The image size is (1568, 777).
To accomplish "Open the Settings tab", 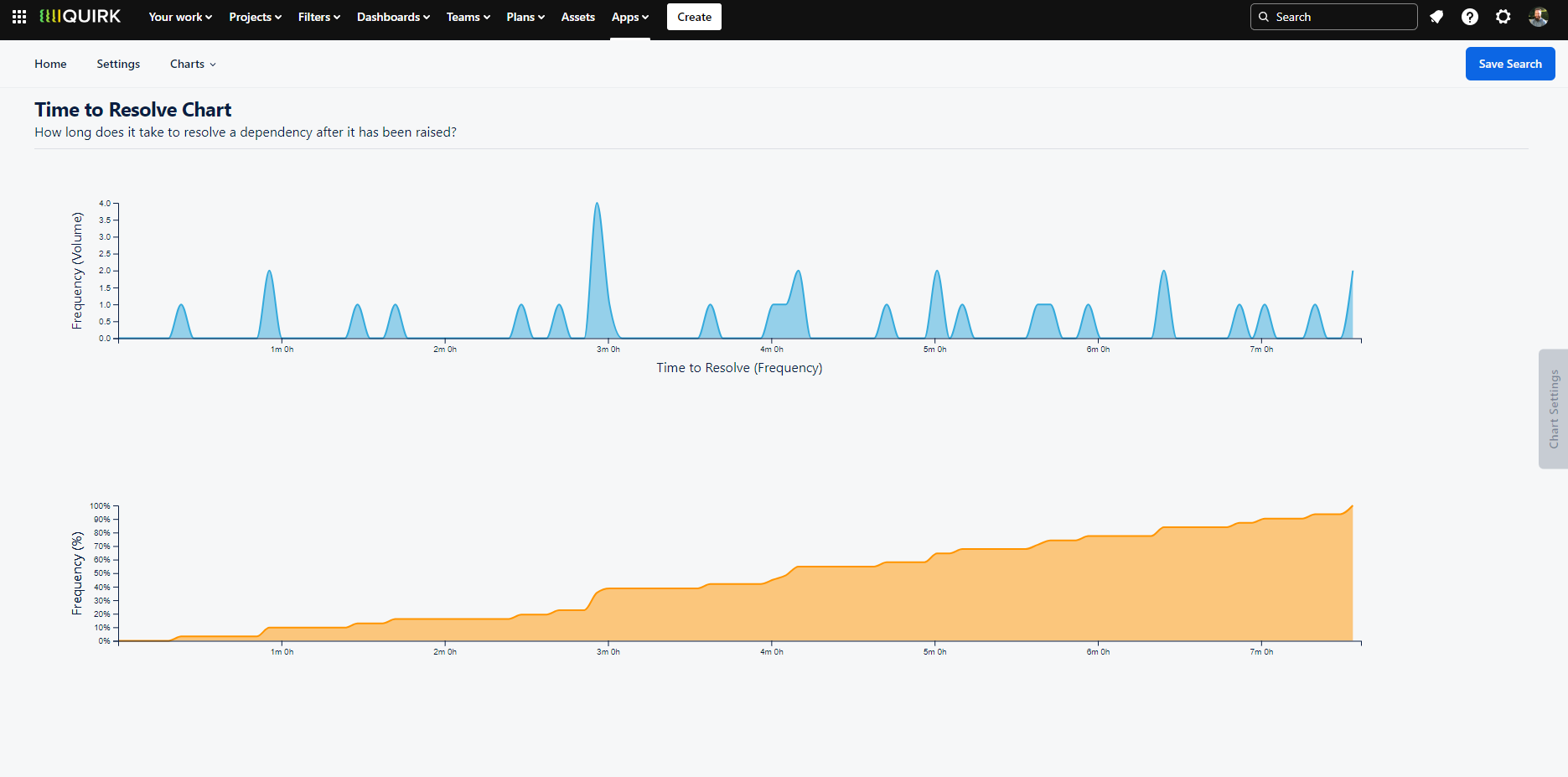I will pyautogui.click(x=118, y=64).
